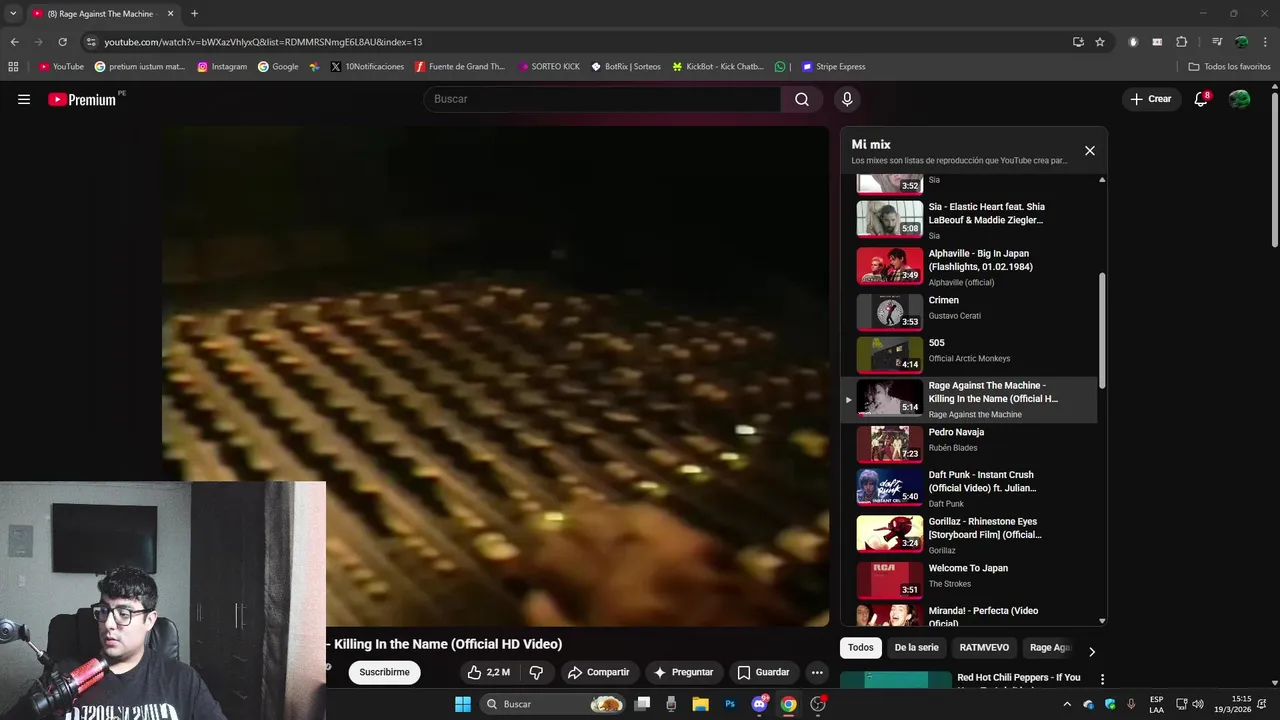1280x720 pixels.
Task: Open the BotRix | Sorteos bookmark
Action: (x=626, y=67)
